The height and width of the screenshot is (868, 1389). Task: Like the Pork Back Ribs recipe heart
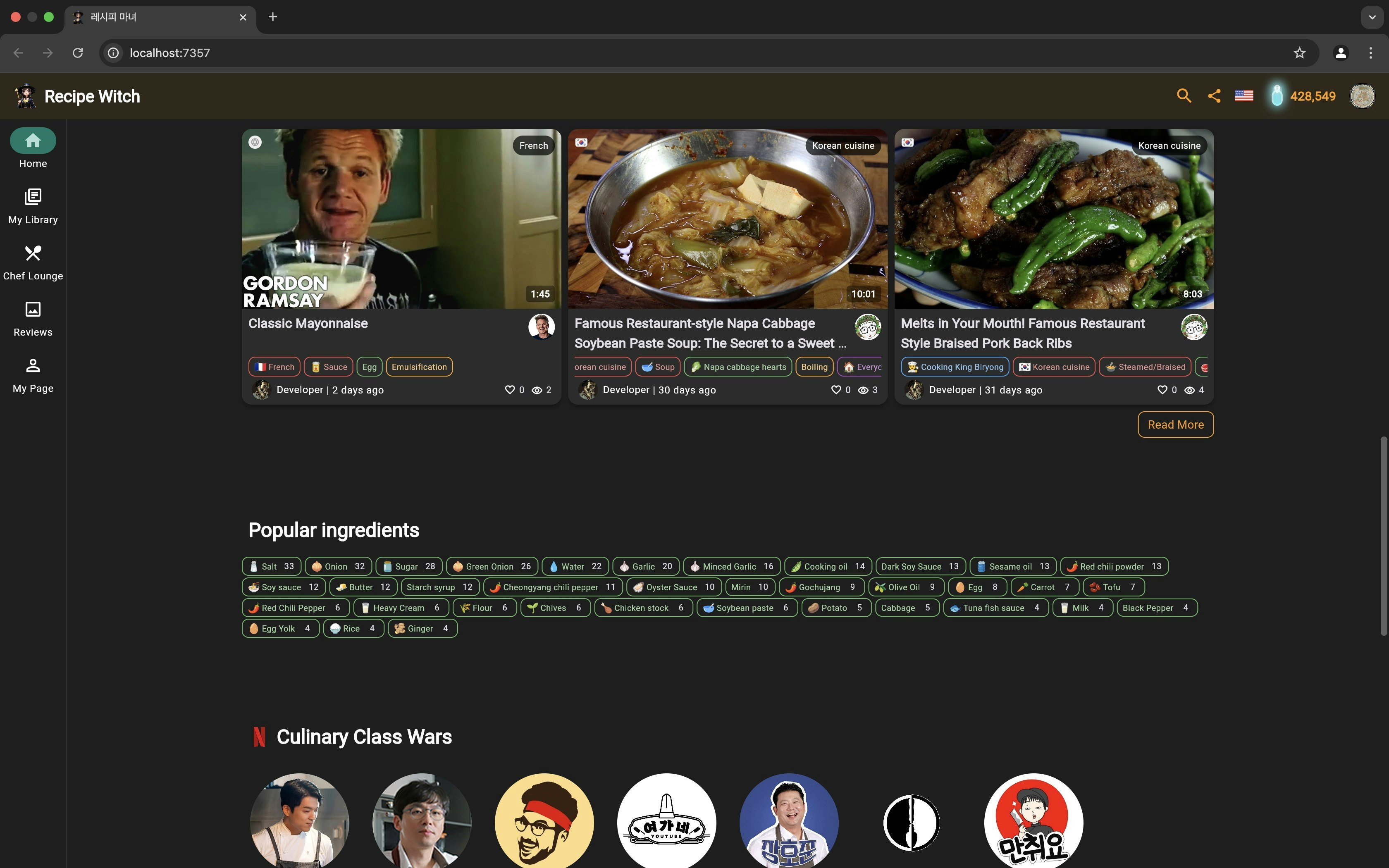tap(1162, 390)
